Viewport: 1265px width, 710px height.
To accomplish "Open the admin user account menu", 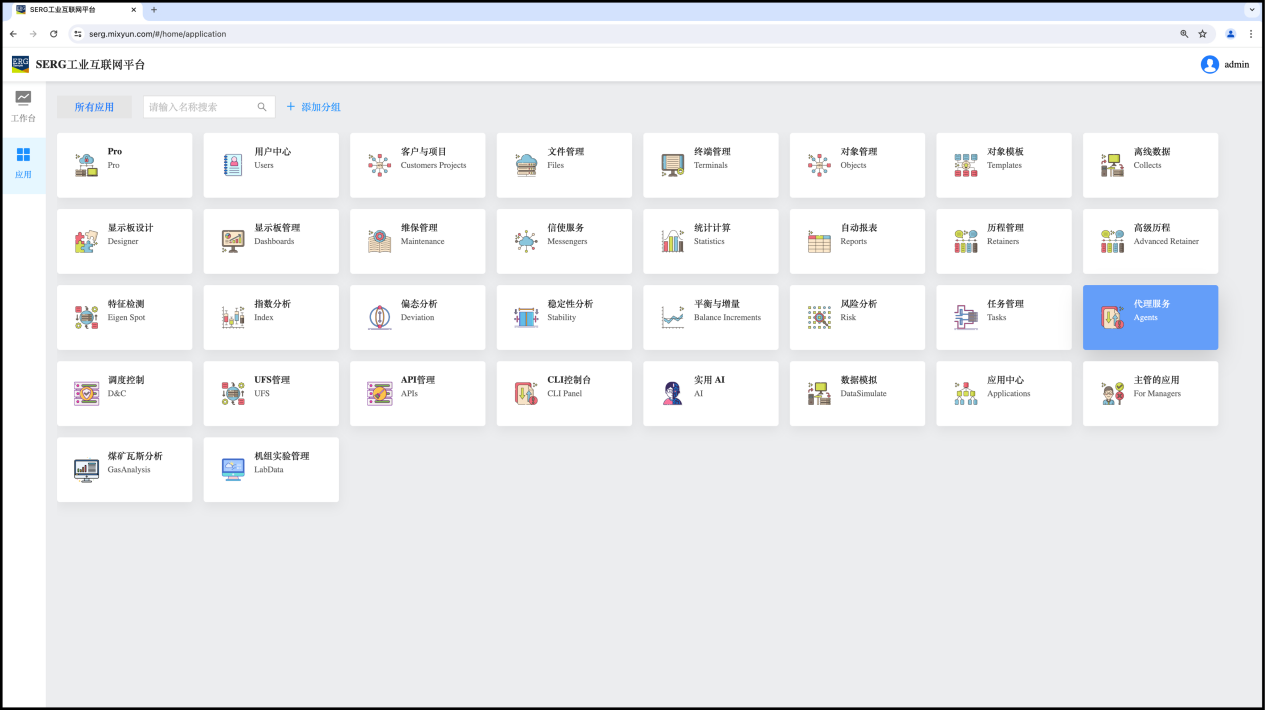I will [1225, 64].
